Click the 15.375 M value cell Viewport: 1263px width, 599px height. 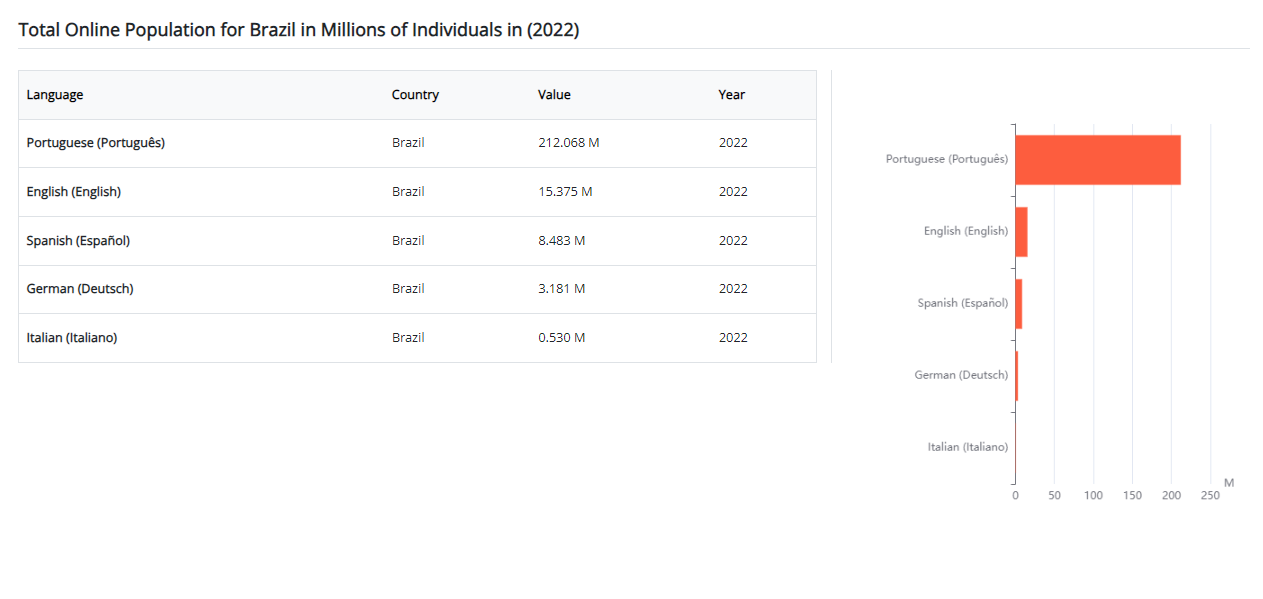(x=565, y=192)
